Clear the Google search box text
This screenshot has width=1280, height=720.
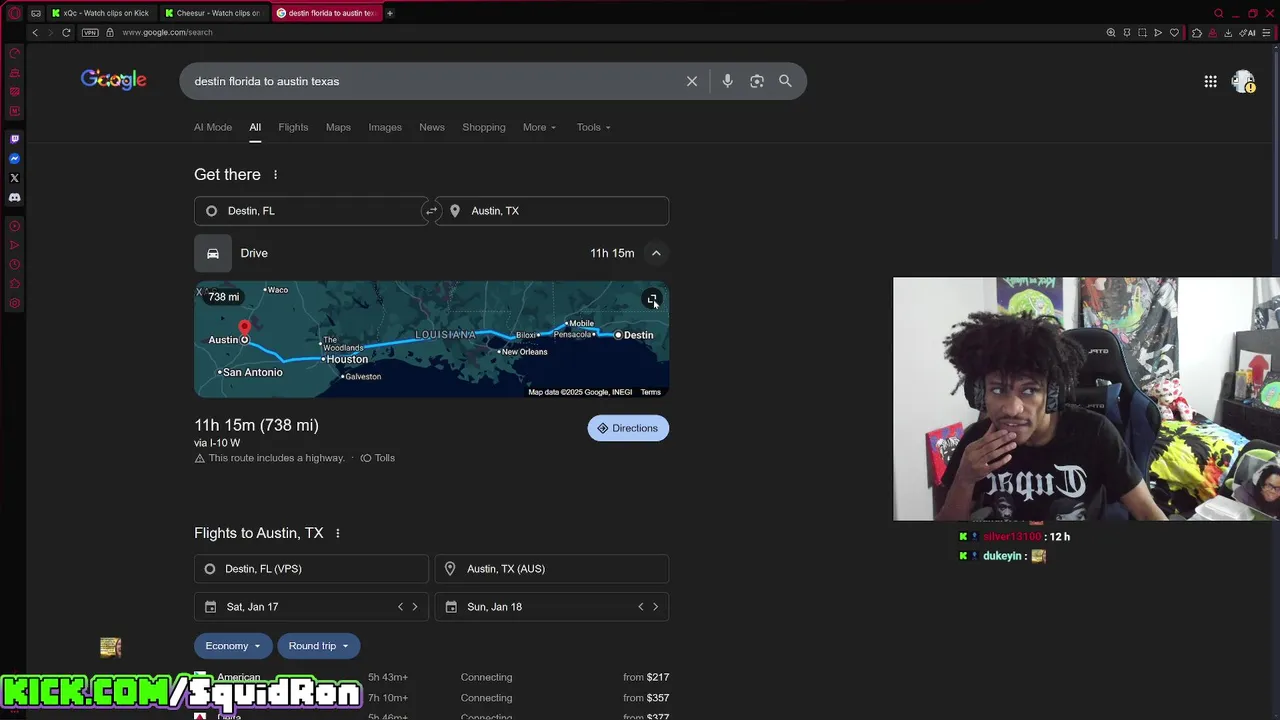[x=692, y=81]
